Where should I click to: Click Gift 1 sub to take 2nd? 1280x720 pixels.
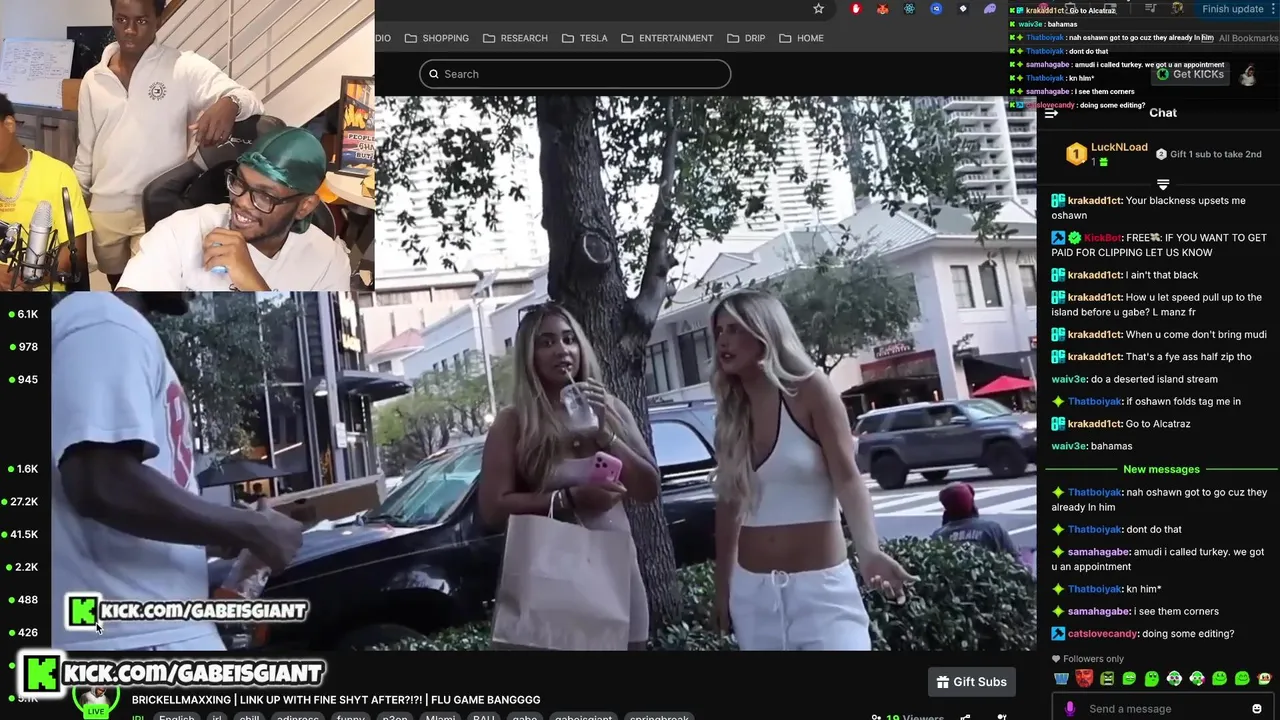(x=1209, y=154)
